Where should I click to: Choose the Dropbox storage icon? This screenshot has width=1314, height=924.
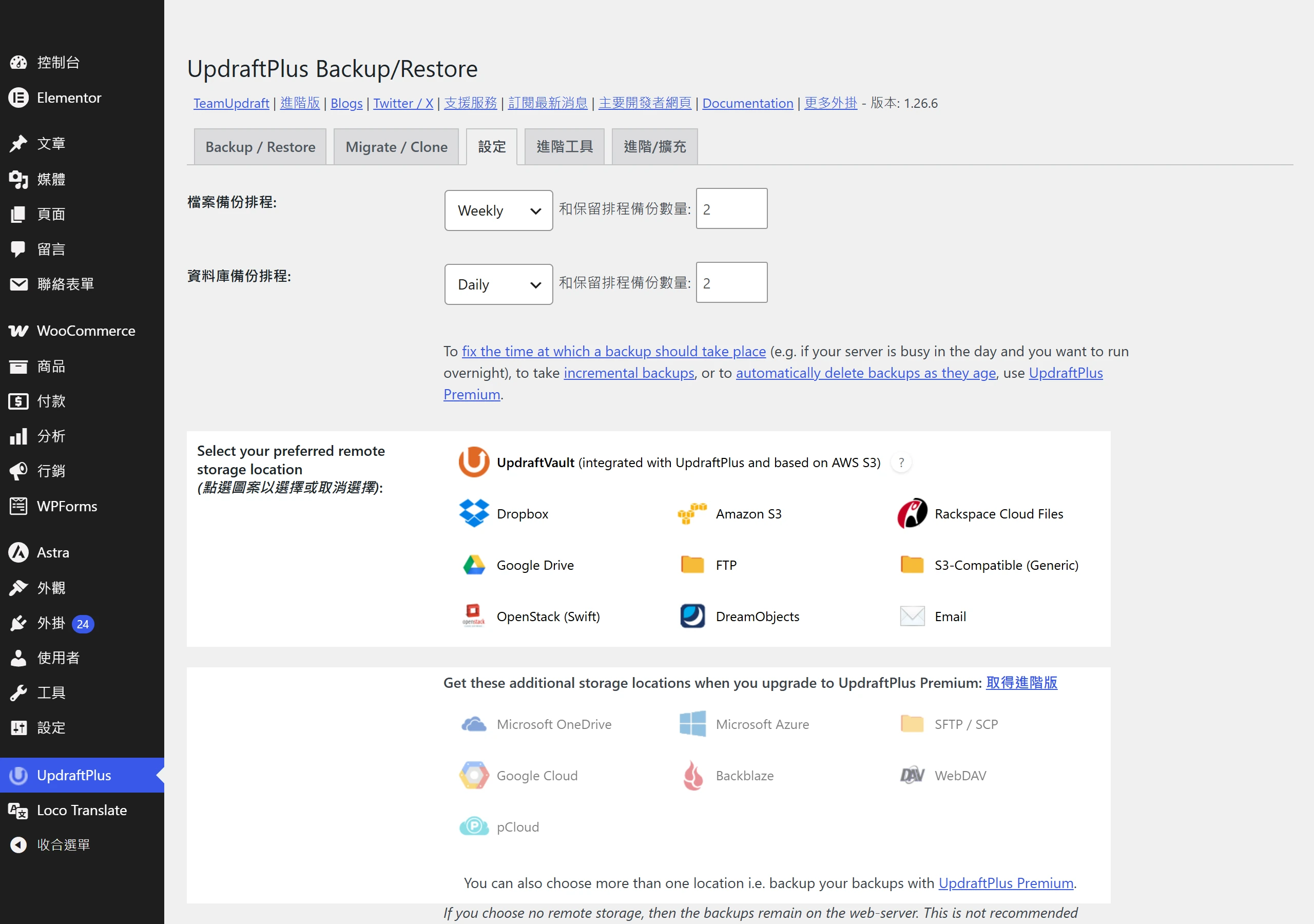click(x=474, y=513)
